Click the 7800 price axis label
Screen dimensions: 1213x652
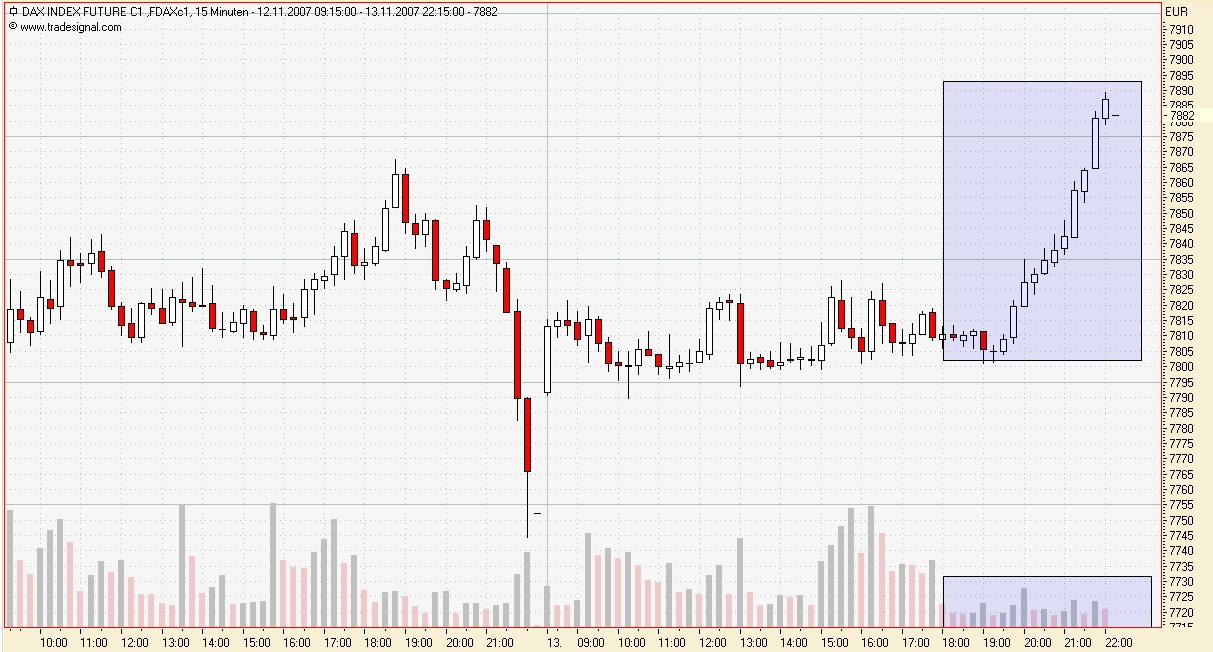(1181, 367)
